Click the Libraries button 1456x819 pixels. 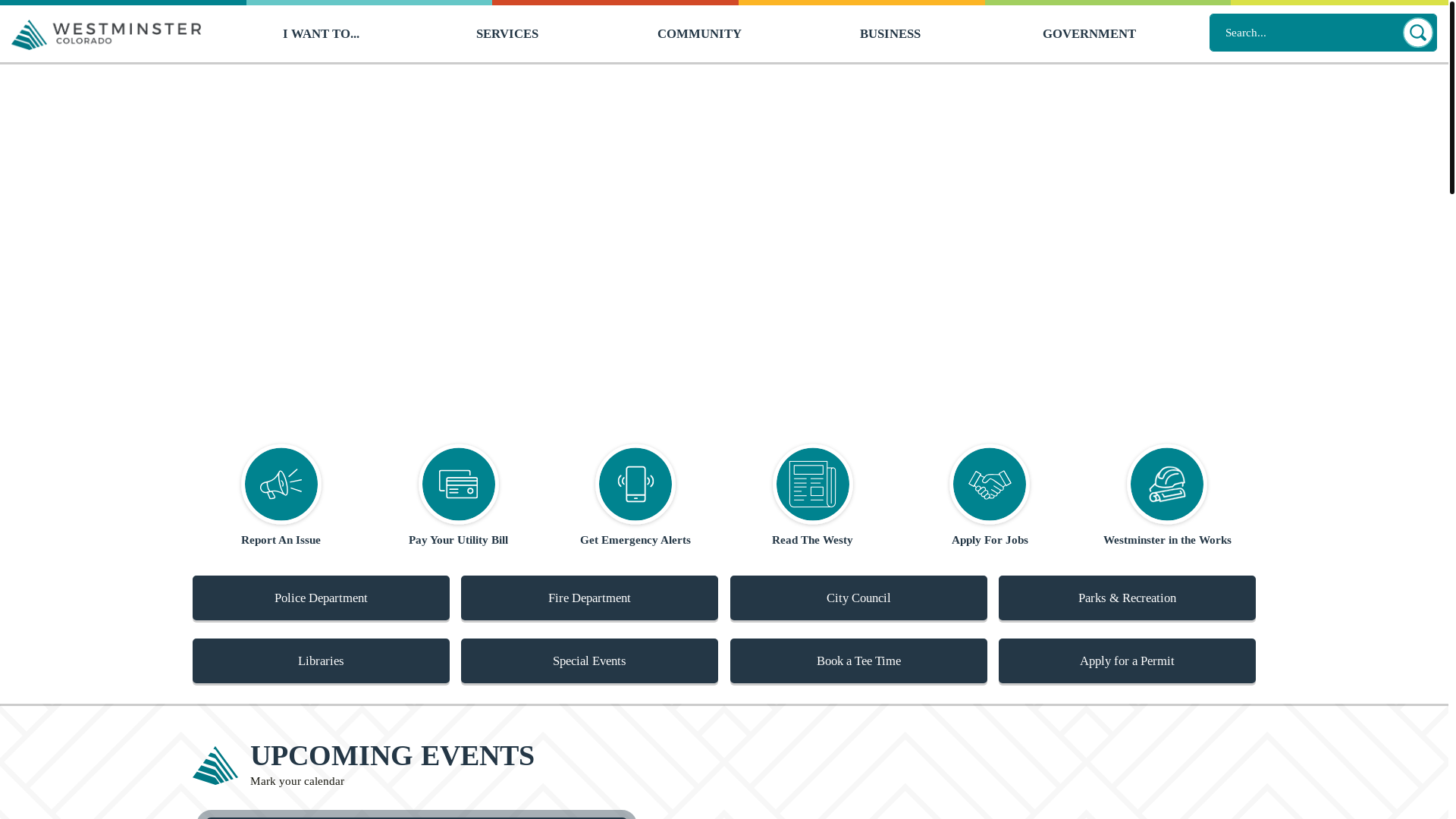coord(321,661)
